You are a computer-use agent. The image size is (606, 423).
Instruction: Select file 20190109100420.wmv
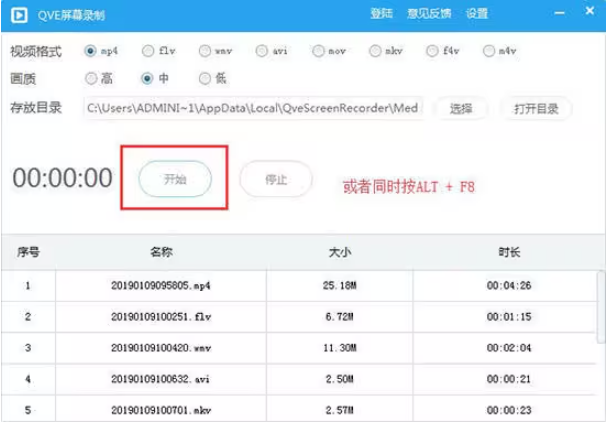[161, 348]
